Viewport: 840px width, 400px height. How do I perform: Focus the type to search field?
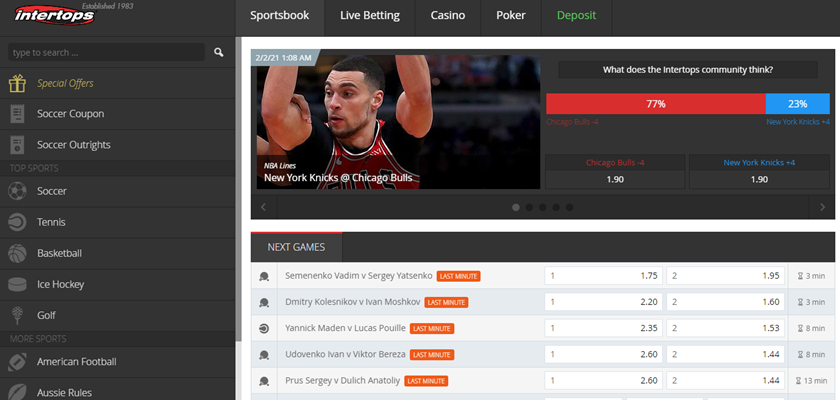tap(106, 52)
